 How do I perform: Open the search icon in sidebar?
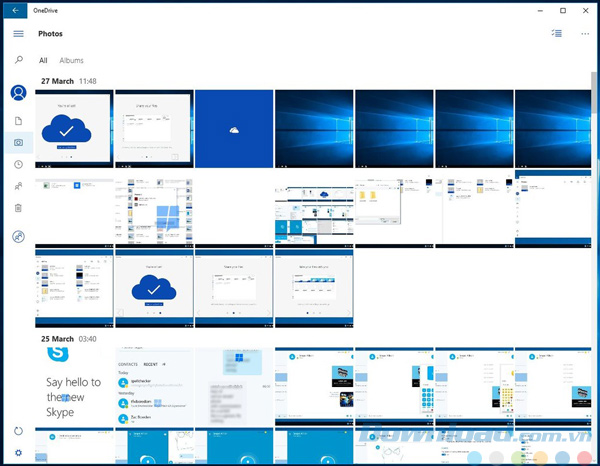(x=18, y=61)
